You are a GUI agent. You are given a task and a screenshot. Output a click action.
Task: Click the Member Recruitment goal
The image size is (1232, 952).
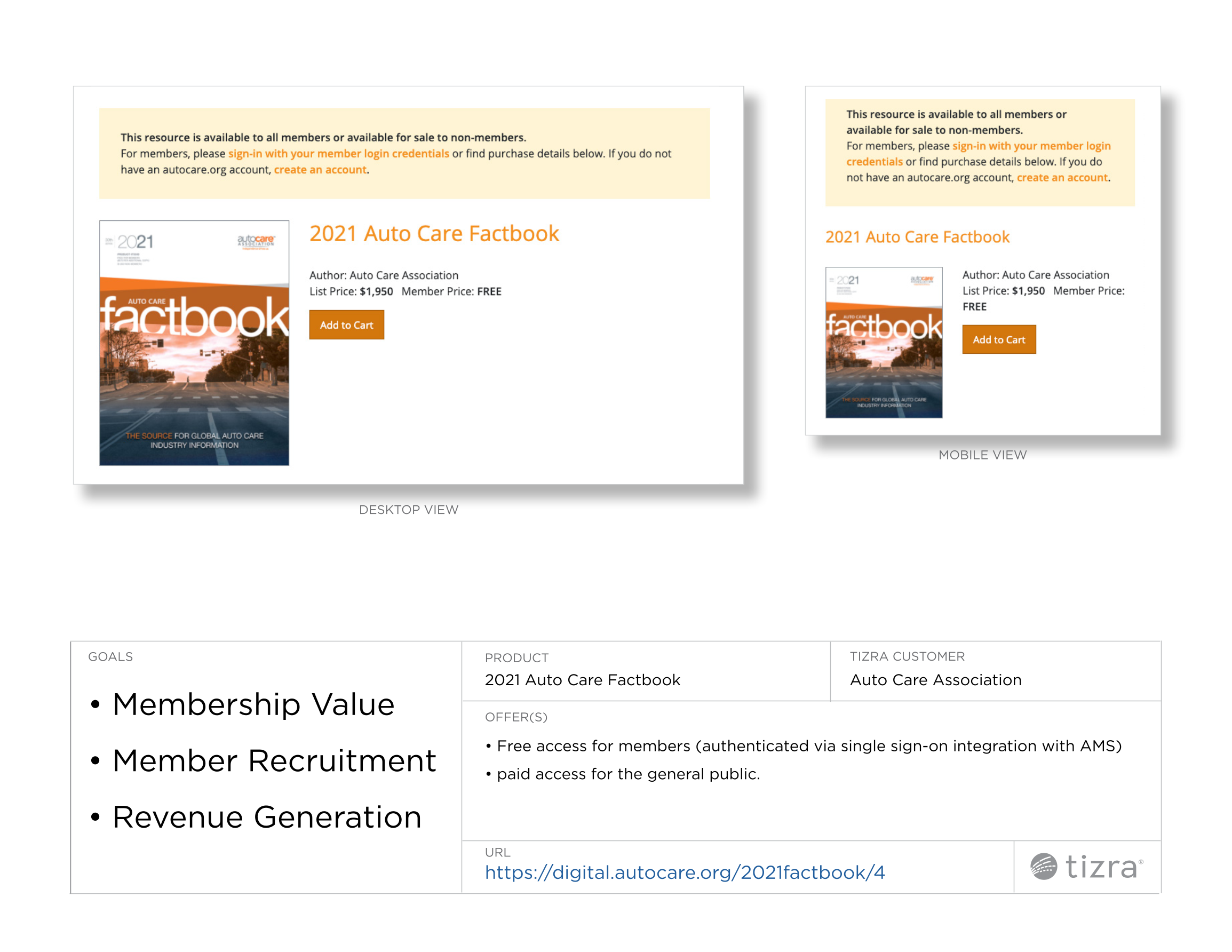click(x=274, y=761)
